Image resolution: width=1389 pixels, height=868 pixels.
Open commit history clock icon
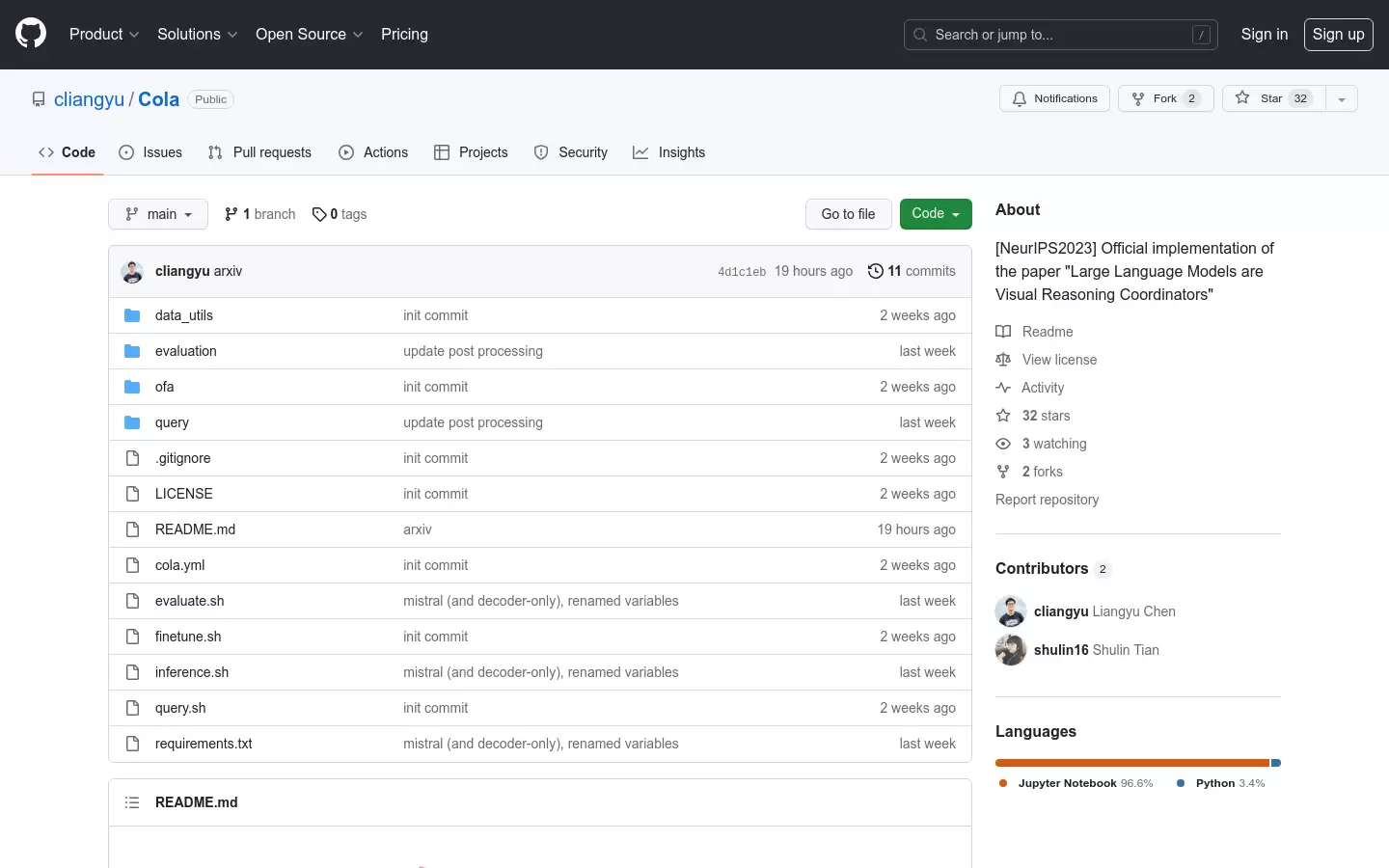click(x=875, y=271)
